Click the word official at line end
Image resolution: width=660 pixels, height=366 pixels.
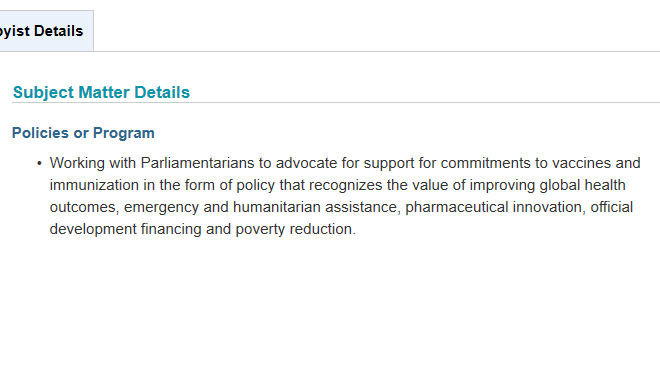point(612,207)
